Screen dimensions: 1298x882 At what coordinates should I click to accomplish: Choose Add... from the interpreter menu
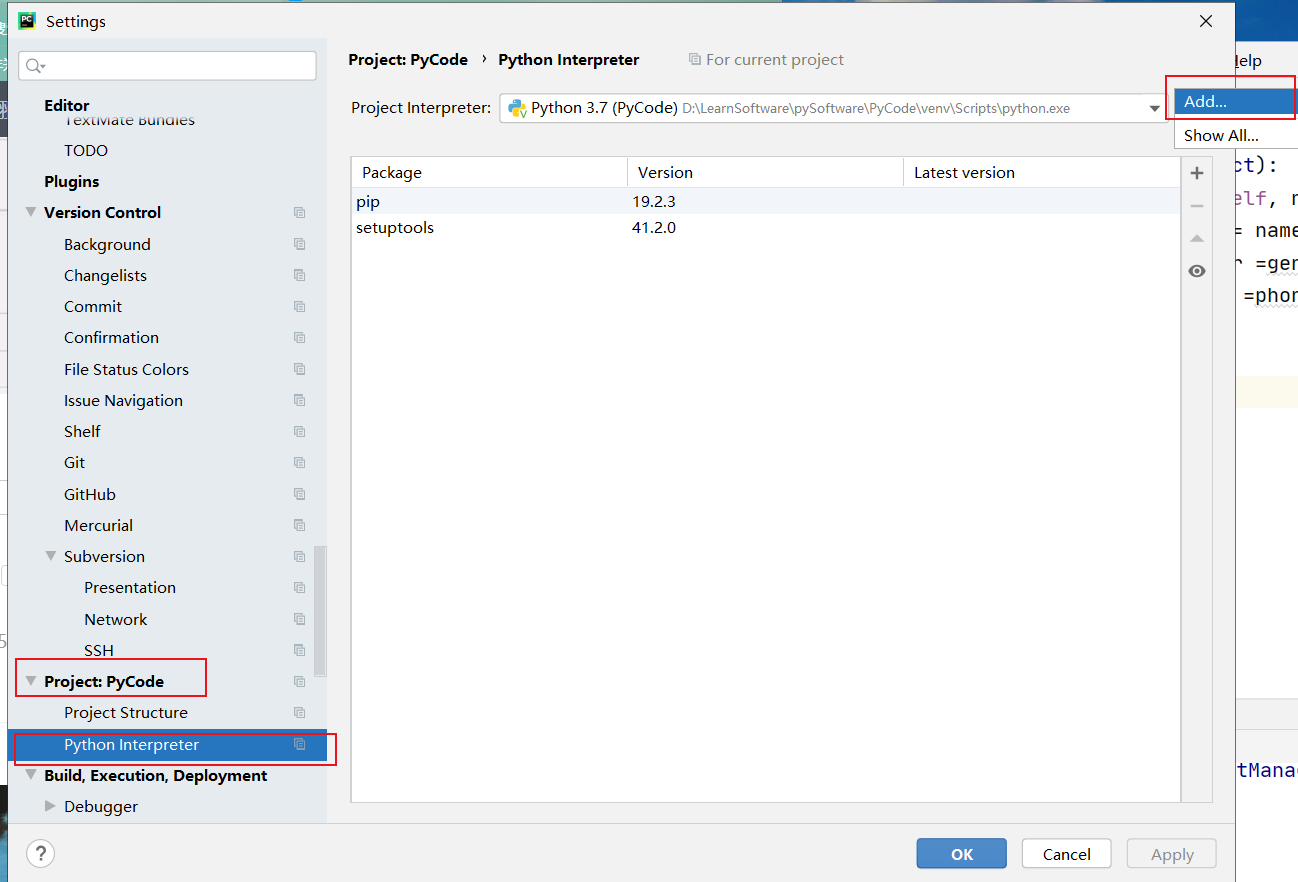pyautogui.click(x=1235, y=101)
